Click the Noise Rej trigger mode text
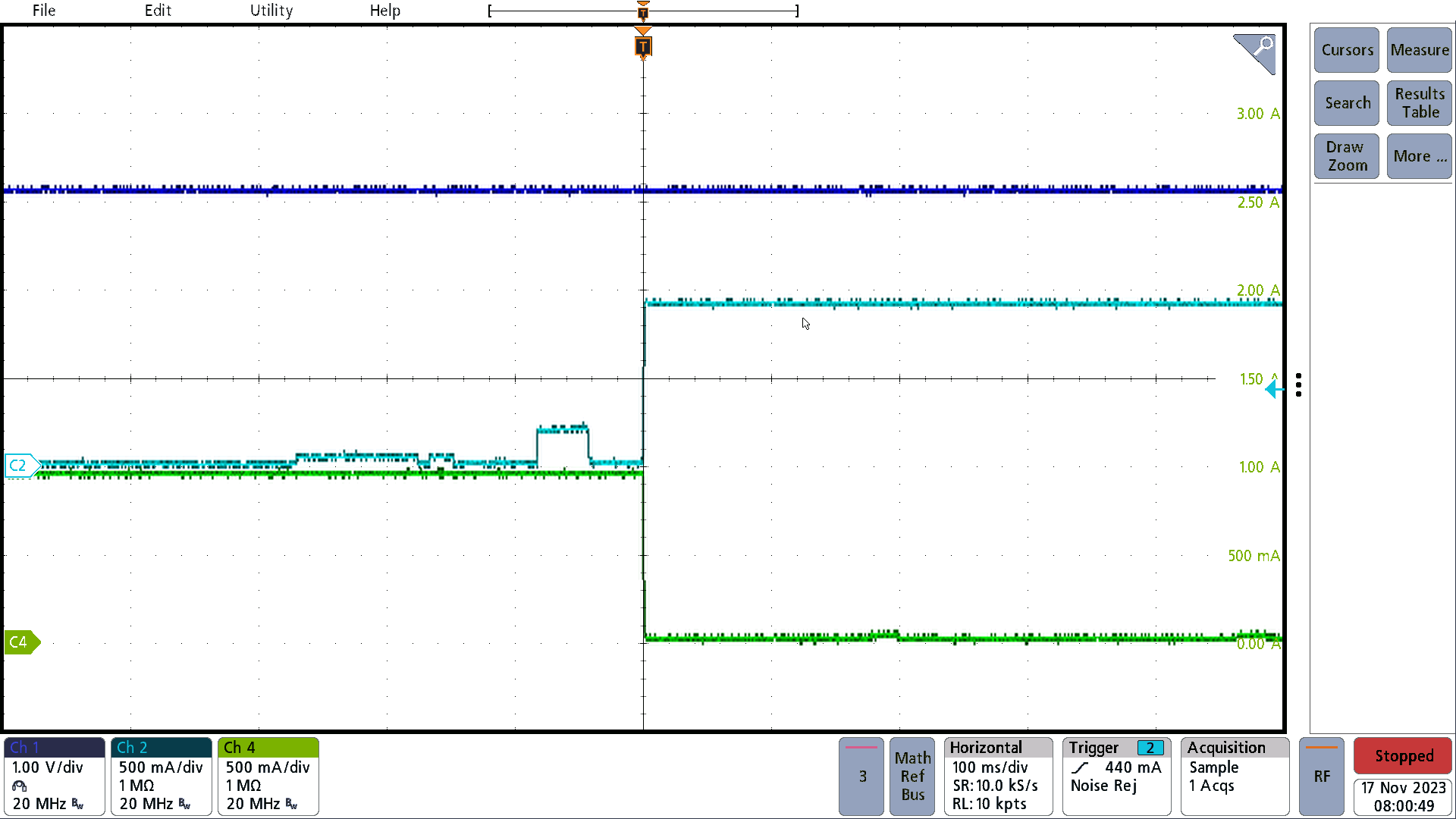 [1103, 786]
